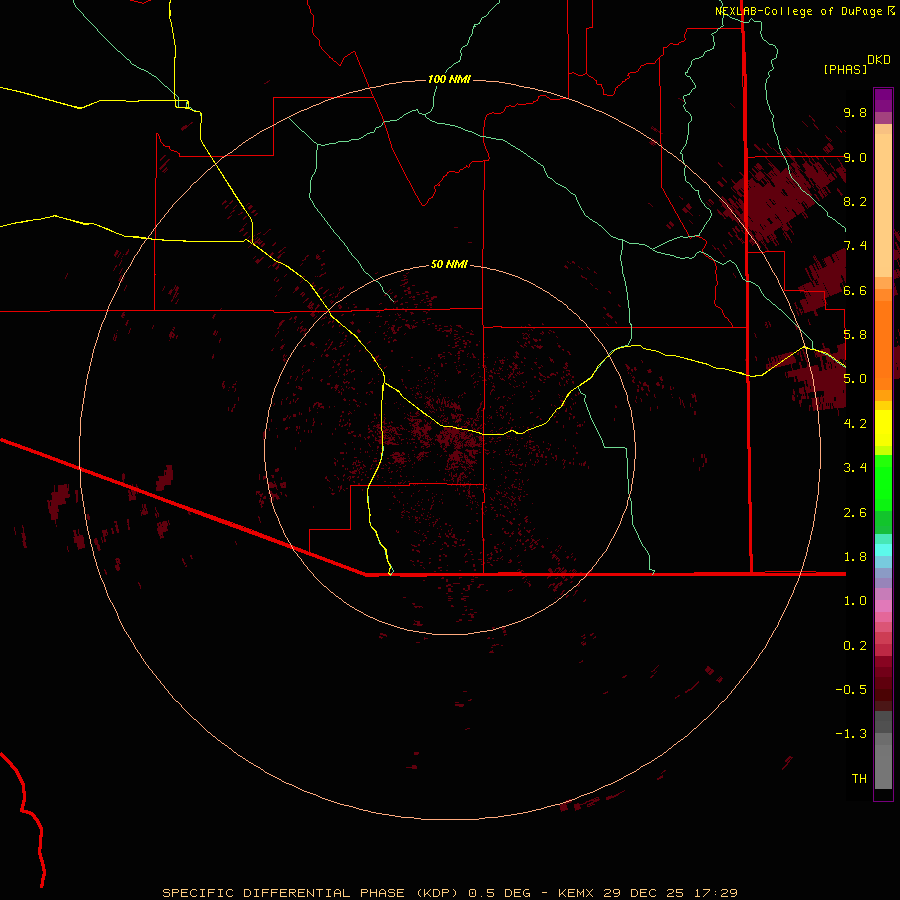This screenshot has height=900, width=900.
Task: Click the "-0.5" scale value
Action: pyautogui.click(x=851, y=690)
